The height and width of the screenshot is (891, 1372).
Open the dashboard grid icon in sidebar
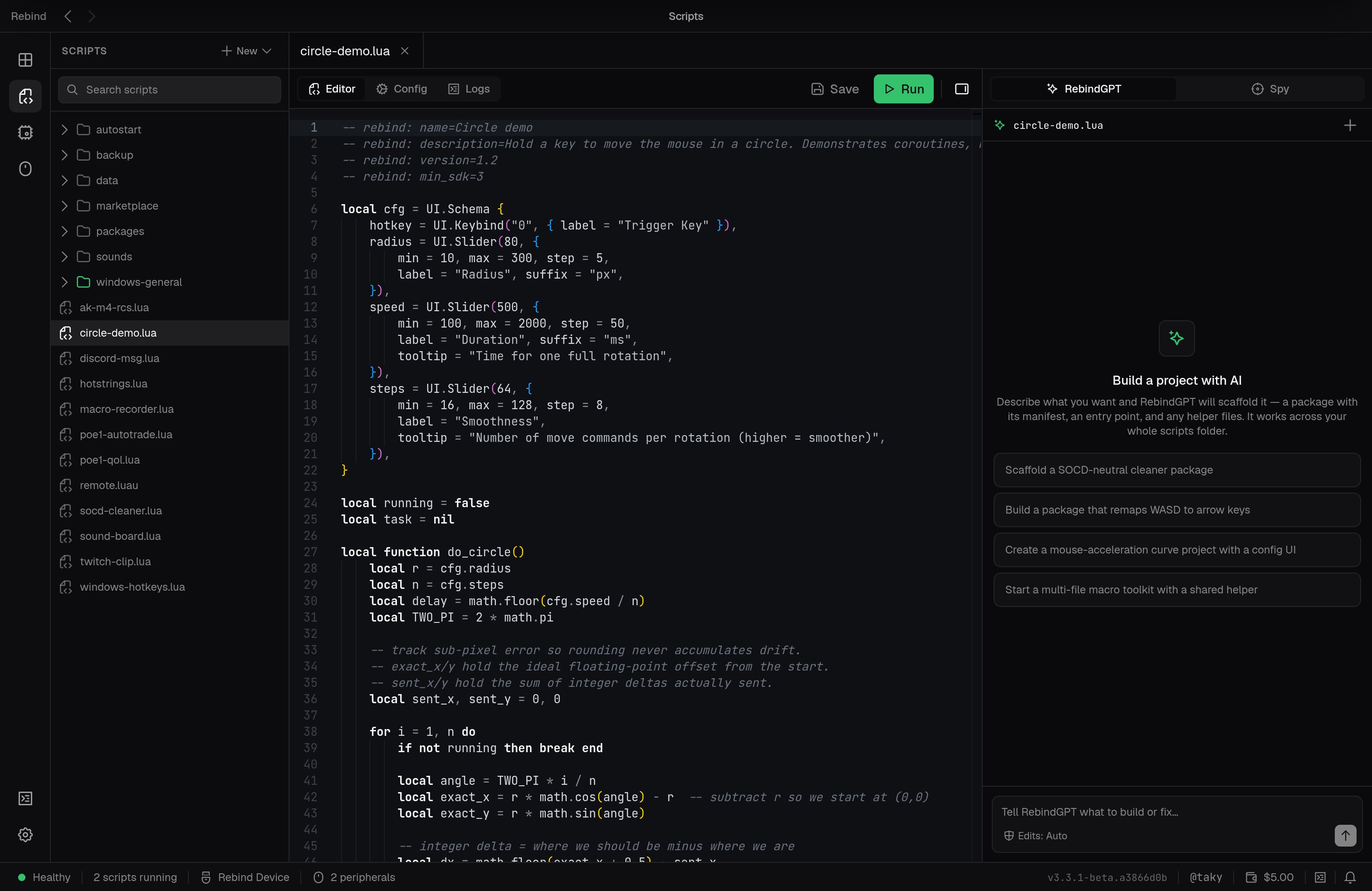click(x=25, y=59)
